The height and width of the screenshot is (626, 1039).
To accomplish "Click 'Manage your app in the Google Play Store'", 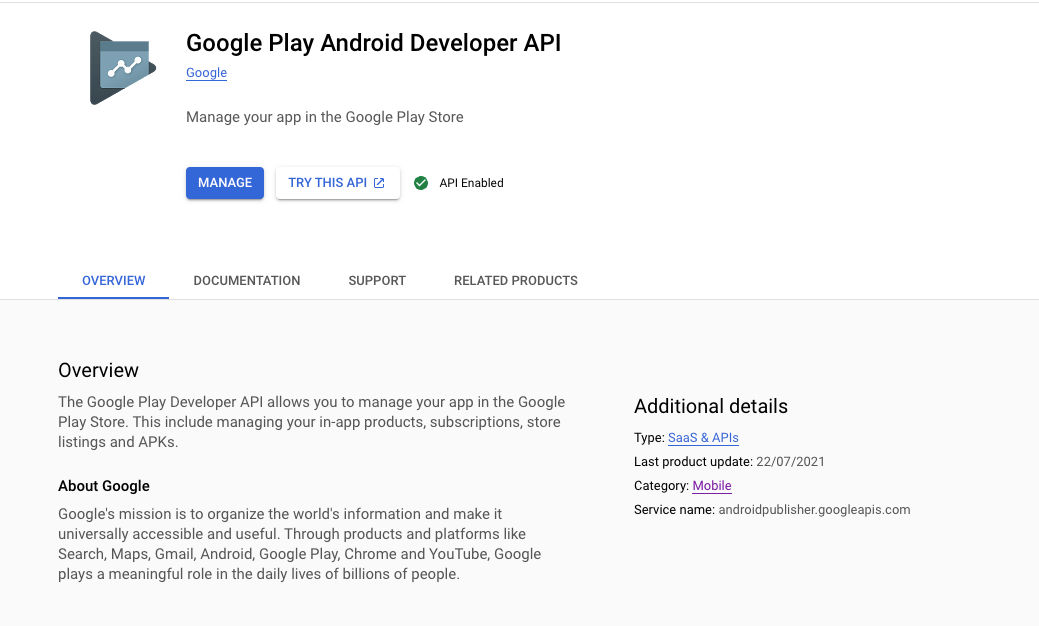I will tap(325, 117).
